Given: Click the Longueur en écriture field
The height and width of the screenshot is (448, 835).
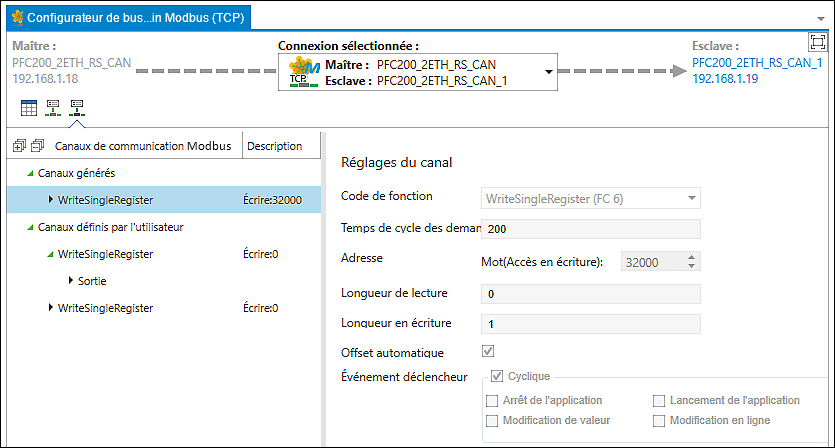Looking at the screenshot, I should (591, 324).
